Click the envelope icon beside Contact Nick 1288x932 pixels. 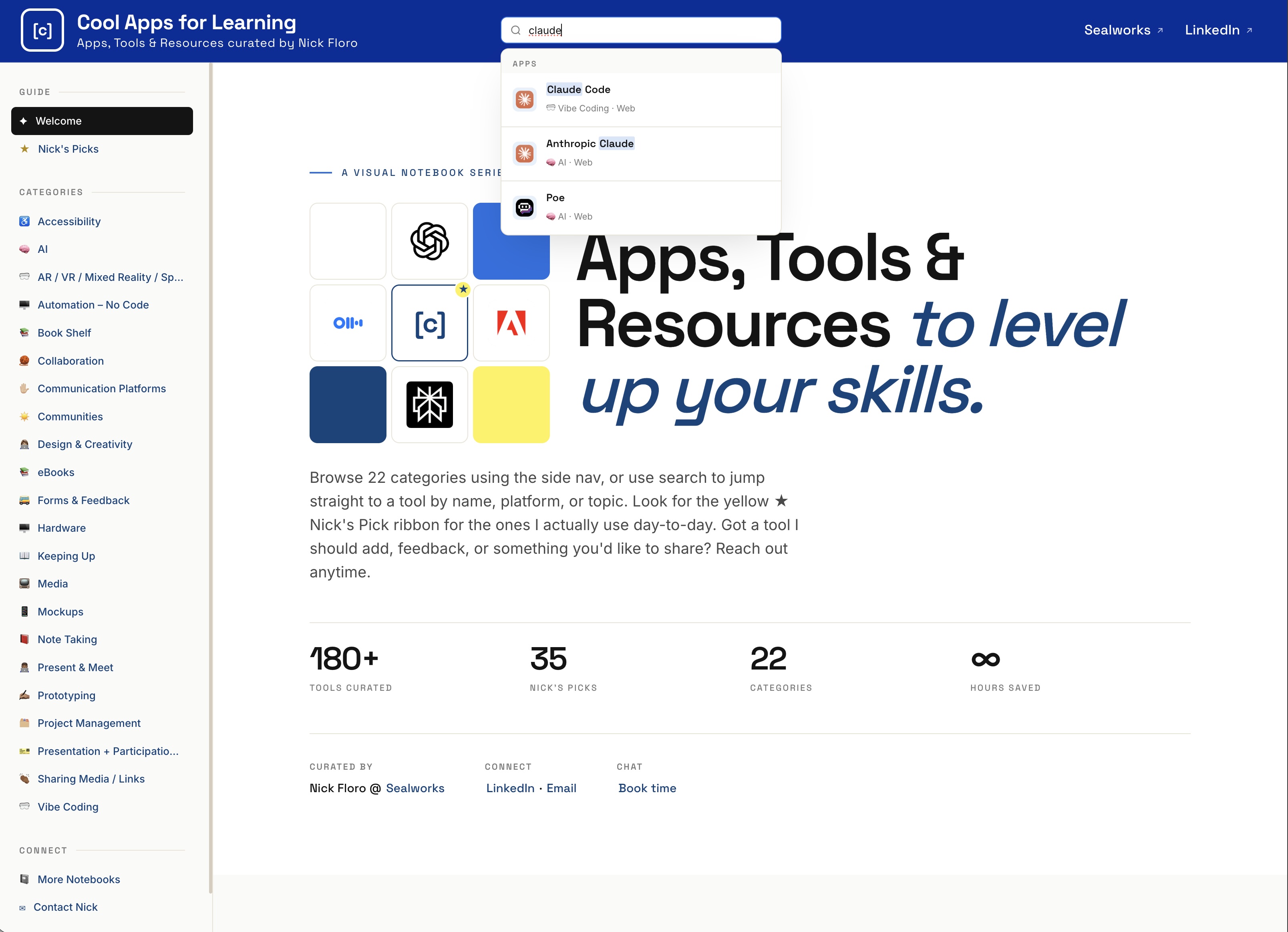click(22, 908)
